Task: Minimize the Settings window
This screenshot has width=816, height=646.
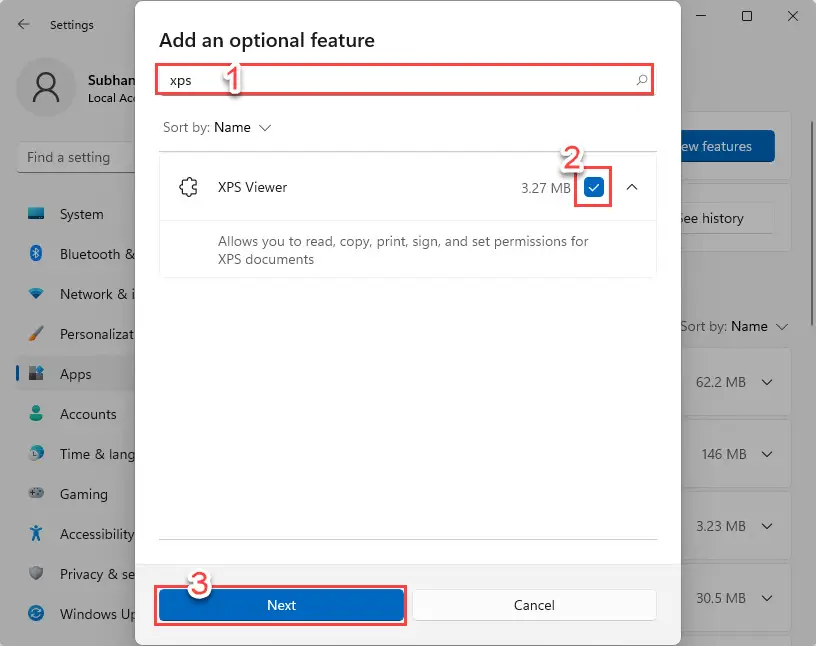Action: (701, 16)
